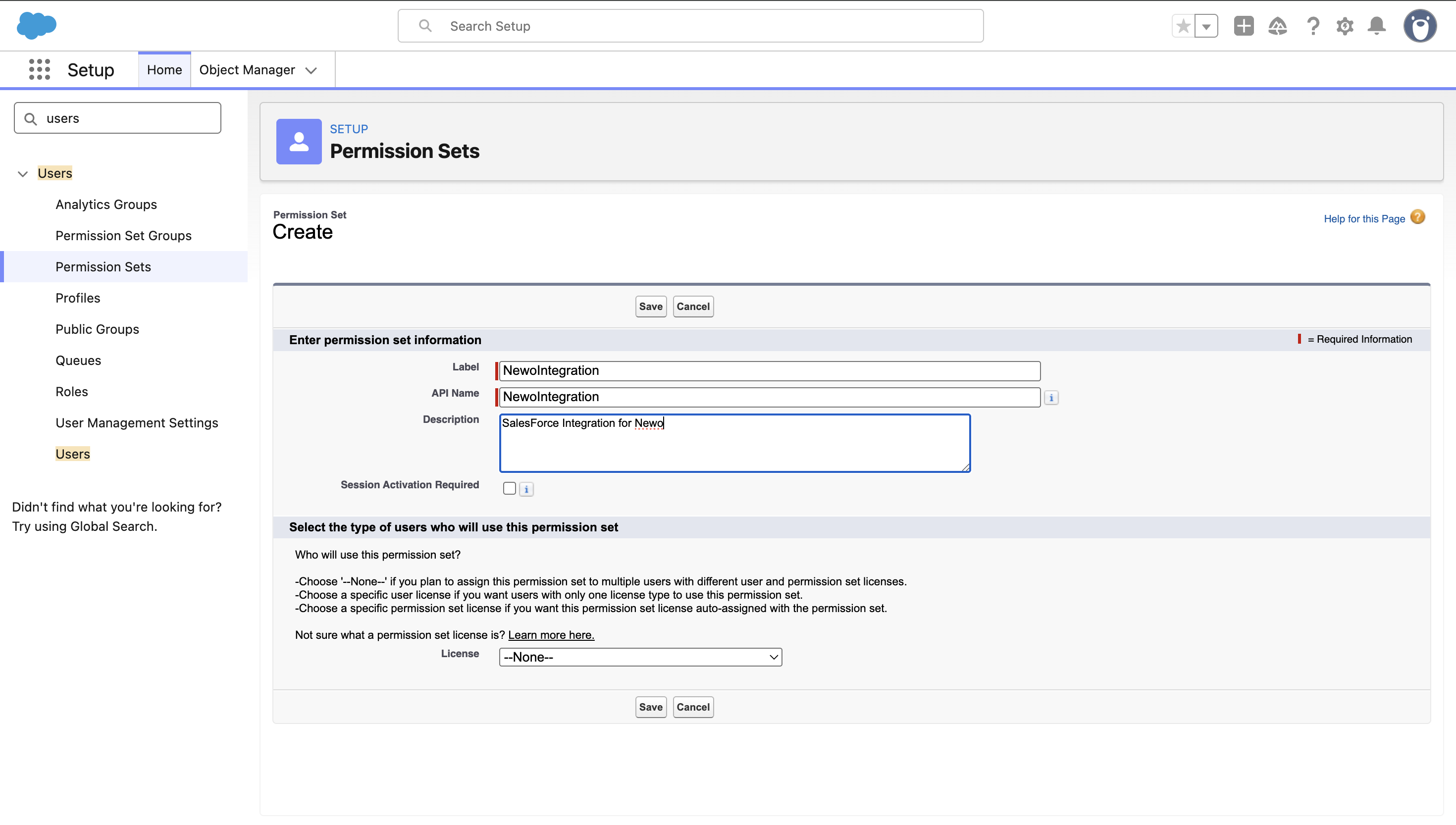
Task: Open the Favorites list dropdown arrow
Action: coord(1206,26)
